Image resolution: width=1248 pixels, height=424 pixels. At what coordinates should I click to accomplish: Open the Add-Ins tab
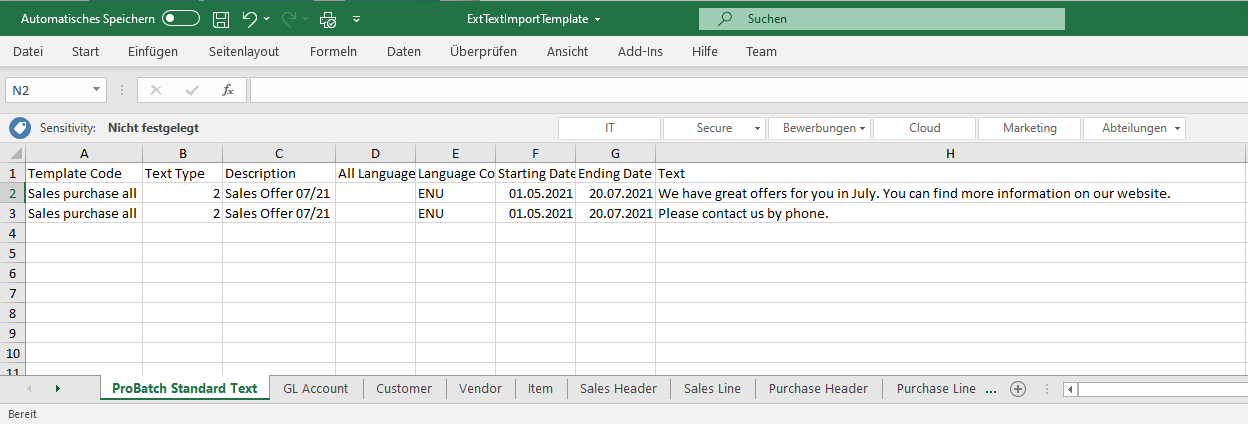(640, 51)
